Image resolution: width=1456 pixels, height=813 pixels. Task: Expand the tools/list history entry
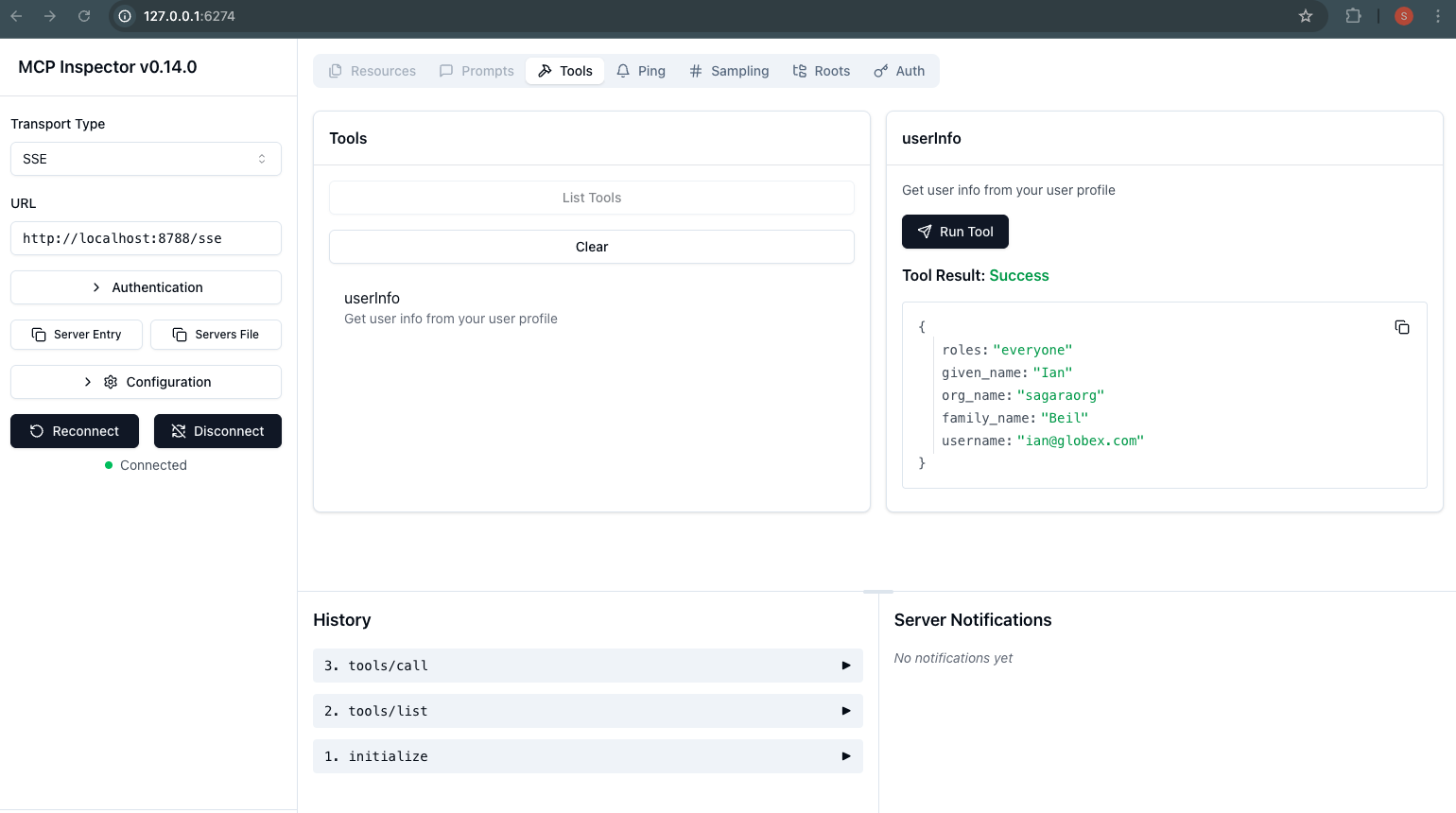[x=588, y=711]
